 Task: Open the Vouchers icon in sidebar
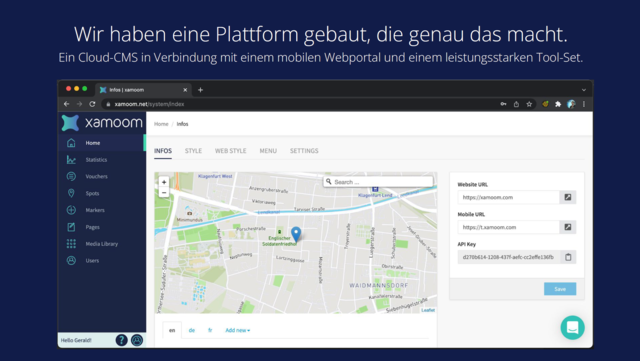(x=71, y=176)
